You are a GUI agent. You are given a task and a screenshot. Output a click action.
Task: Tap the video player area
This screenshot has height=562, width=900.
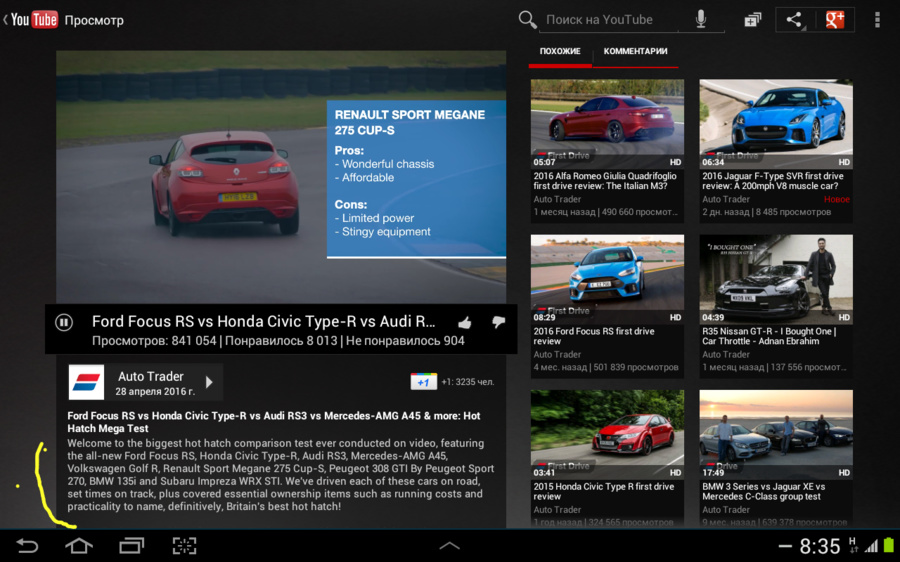(281, 177)
